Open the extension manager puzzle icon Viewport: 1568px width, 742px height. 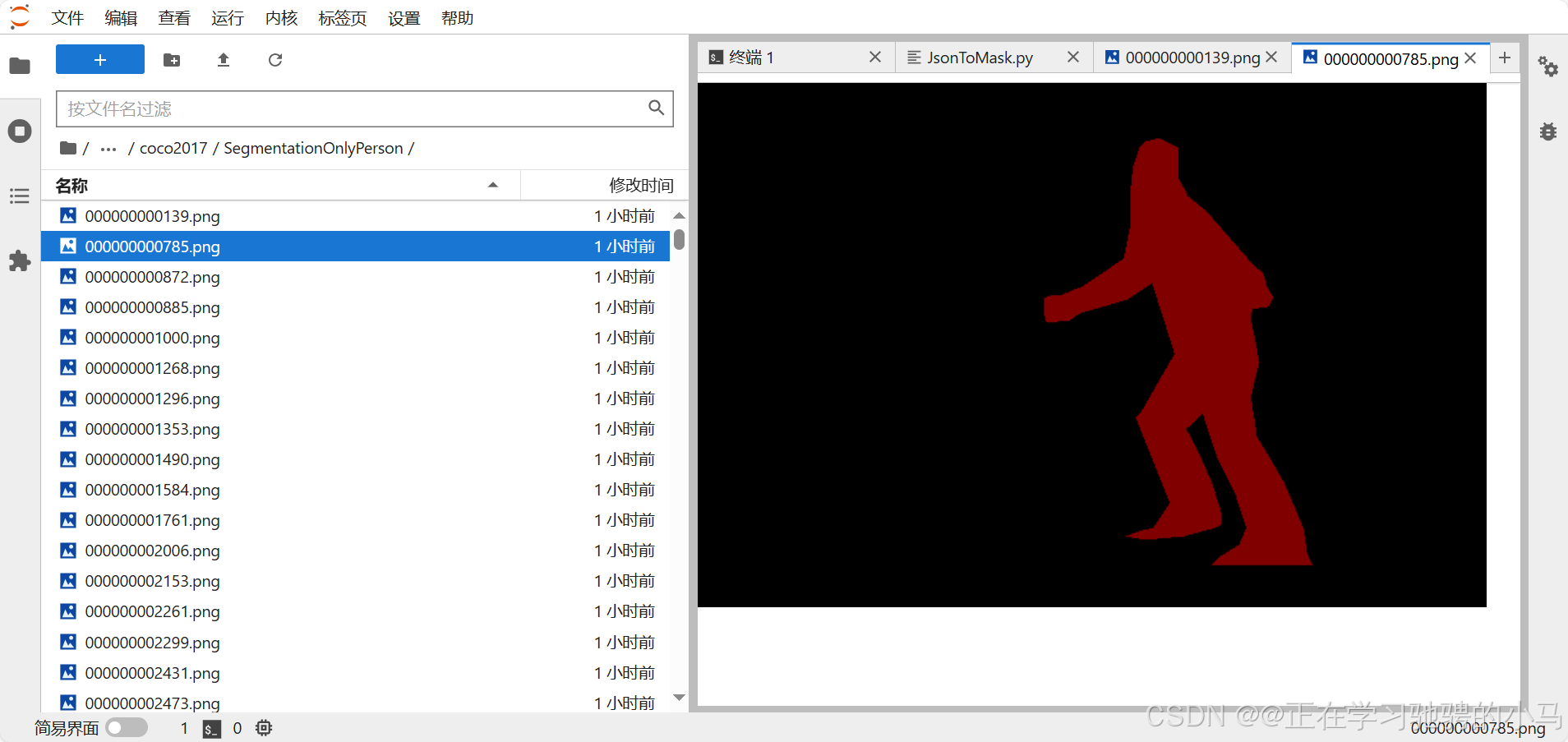tap(20, 261)
